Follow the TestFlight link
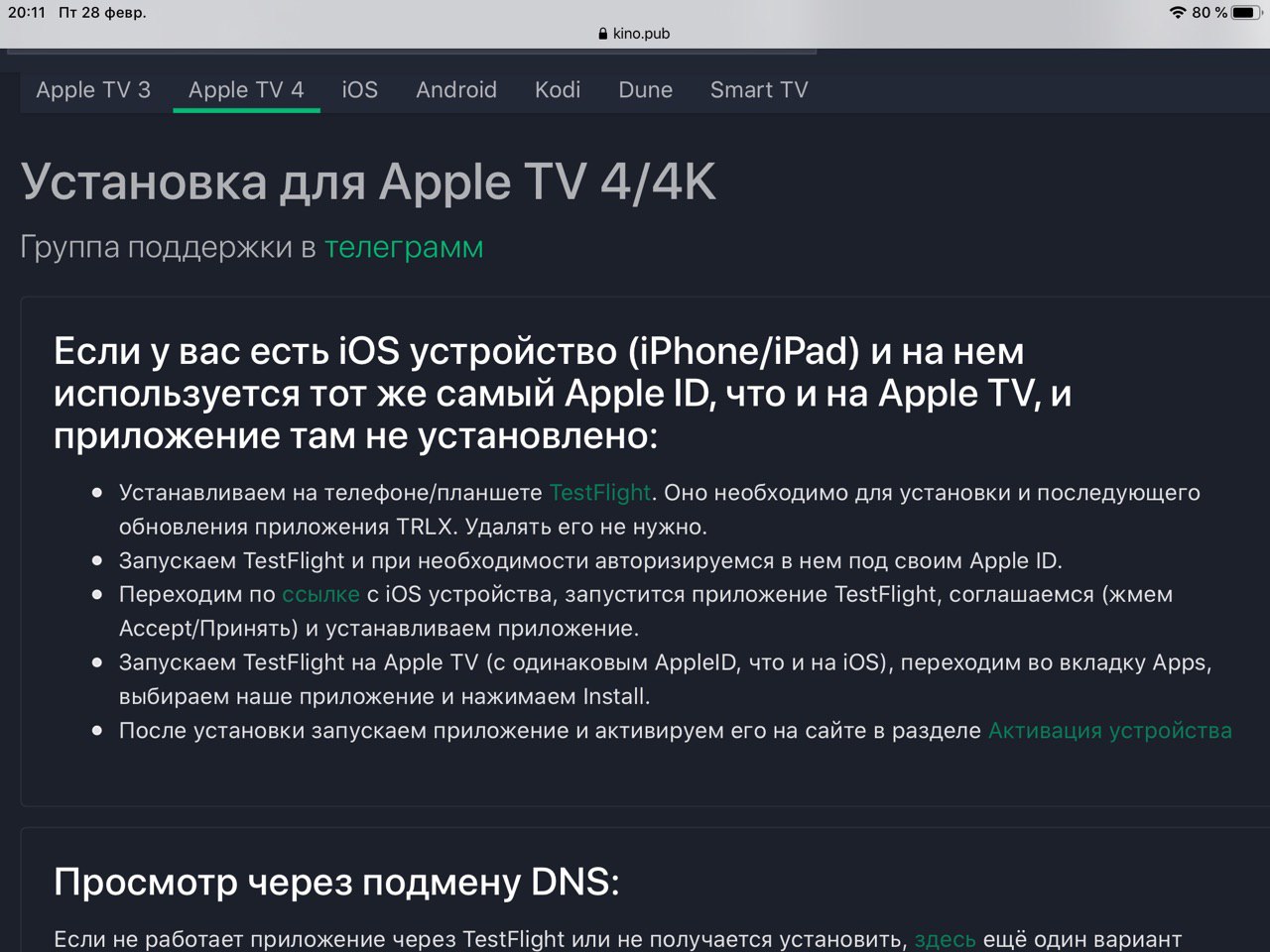1270x952 pixels. 600,493
